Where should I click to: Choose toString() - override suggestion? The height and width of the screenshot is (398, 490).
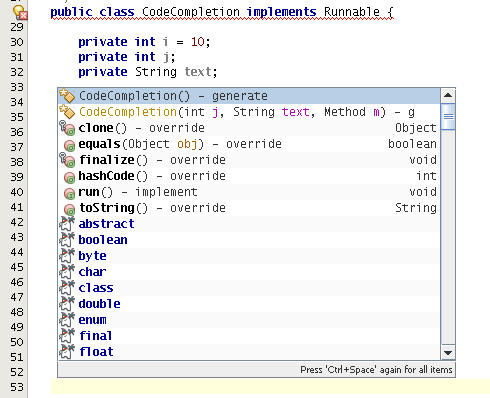249,208
